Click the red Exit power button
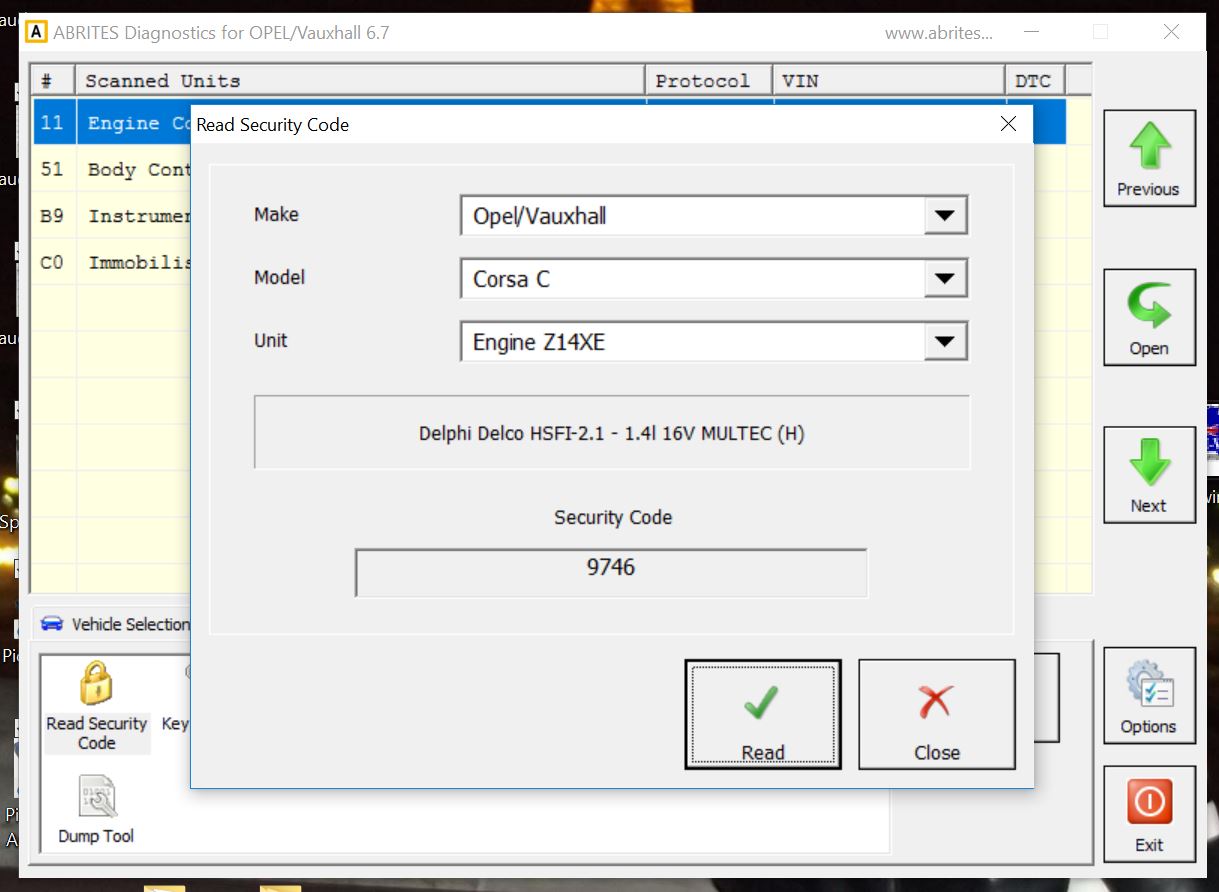The height and width of the screenshot is (892, 1219). [x=1149, y=814]
